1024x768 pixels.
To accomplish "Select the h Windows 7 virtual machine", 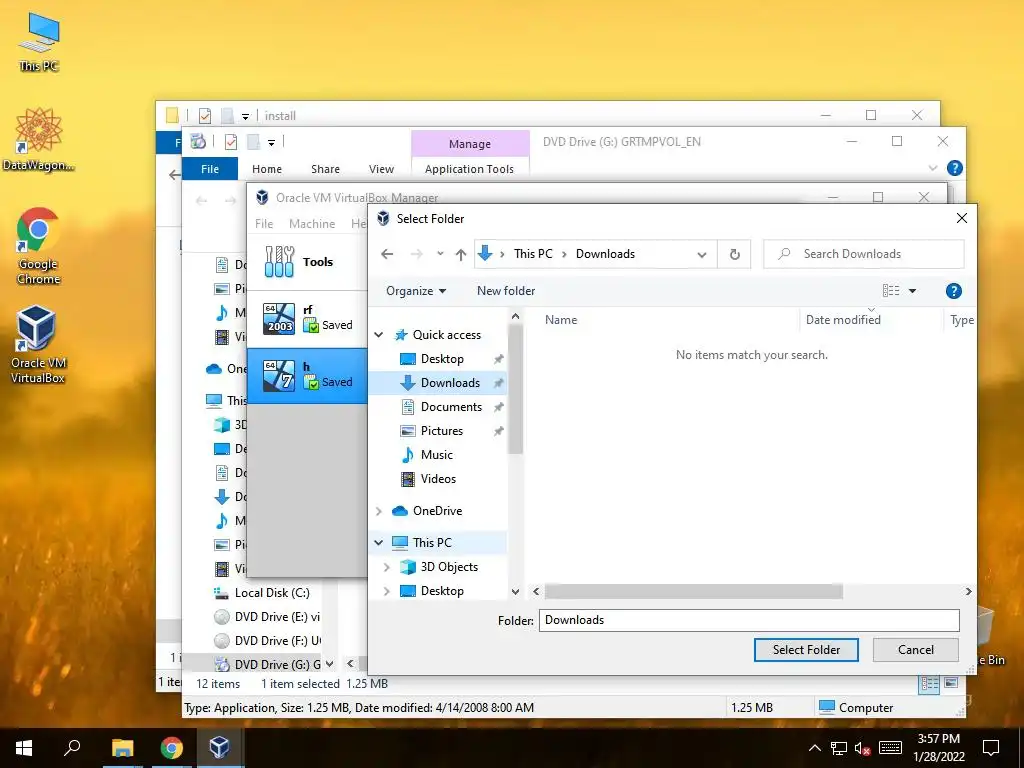I will (307, 376).
